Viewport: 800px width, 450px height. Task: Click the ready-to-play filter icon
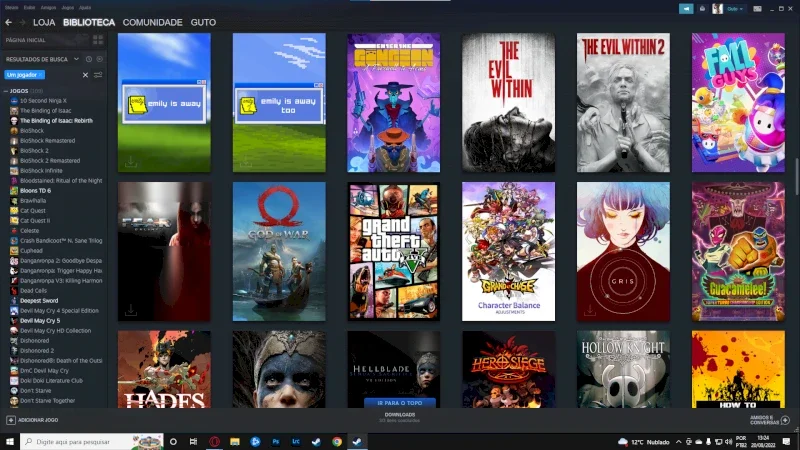click(x=99, y=59)
